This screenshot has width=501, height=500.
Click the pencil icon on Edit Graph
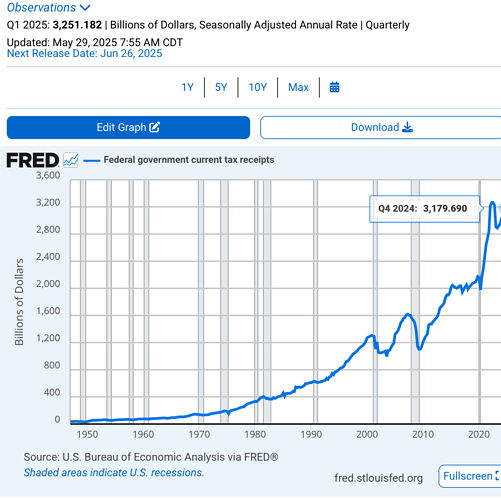(x=155, y=127)
